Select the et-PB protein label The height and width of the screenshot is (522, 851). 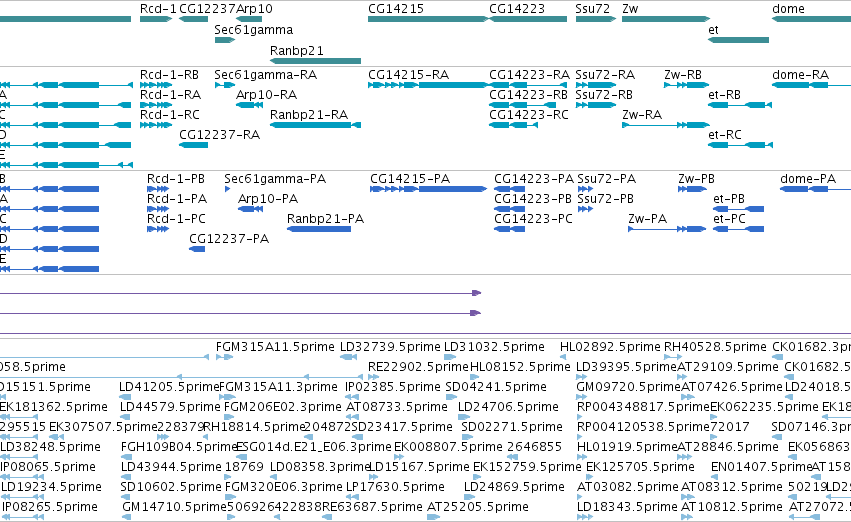[729, 199]
